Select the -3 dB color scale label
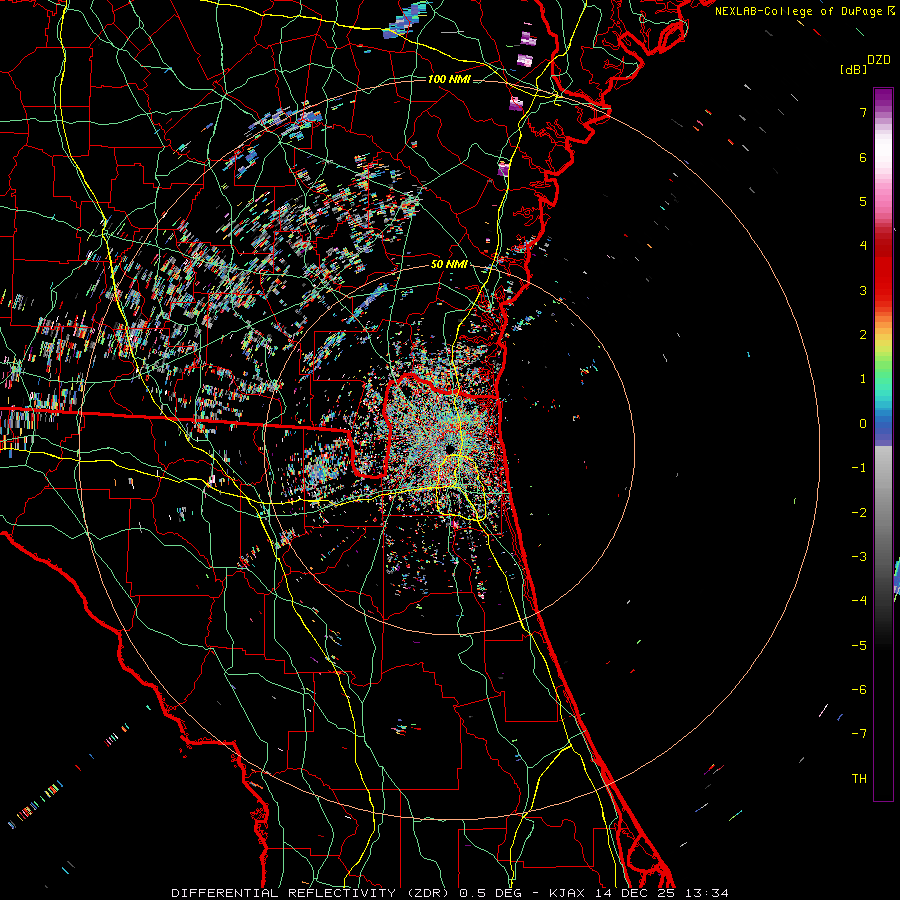Screen dimensions: 900x900 coord(859,557)
